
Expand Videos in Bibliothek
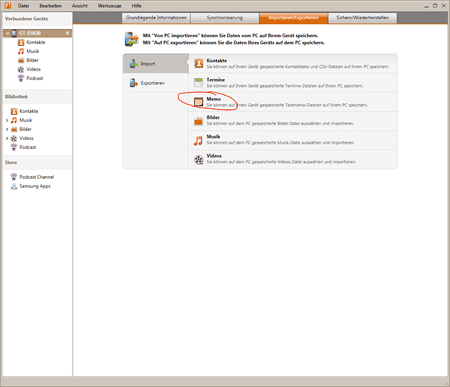(7, 138)
